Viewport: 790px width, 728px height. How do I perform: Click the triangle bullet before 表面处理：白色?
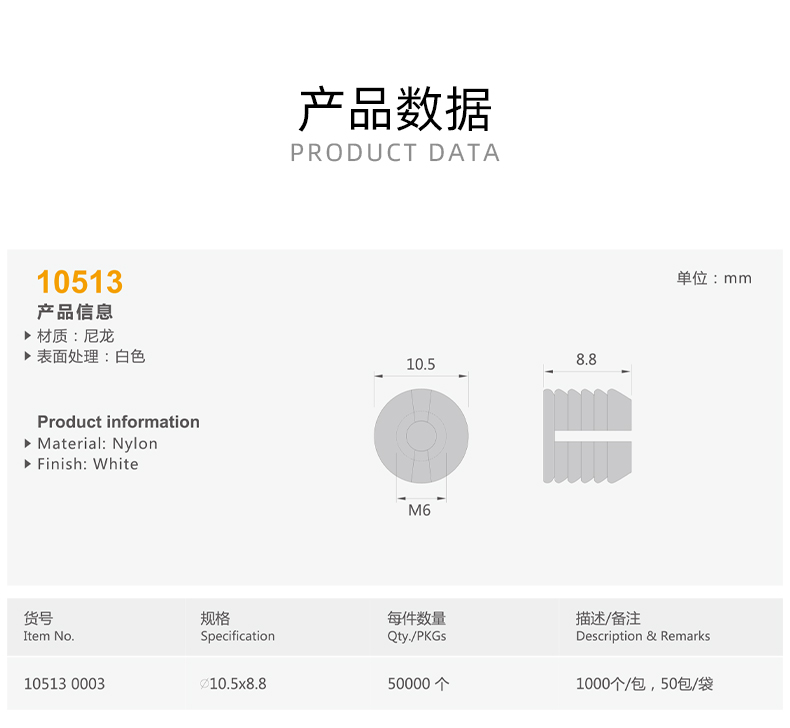[x=28, y=356]
